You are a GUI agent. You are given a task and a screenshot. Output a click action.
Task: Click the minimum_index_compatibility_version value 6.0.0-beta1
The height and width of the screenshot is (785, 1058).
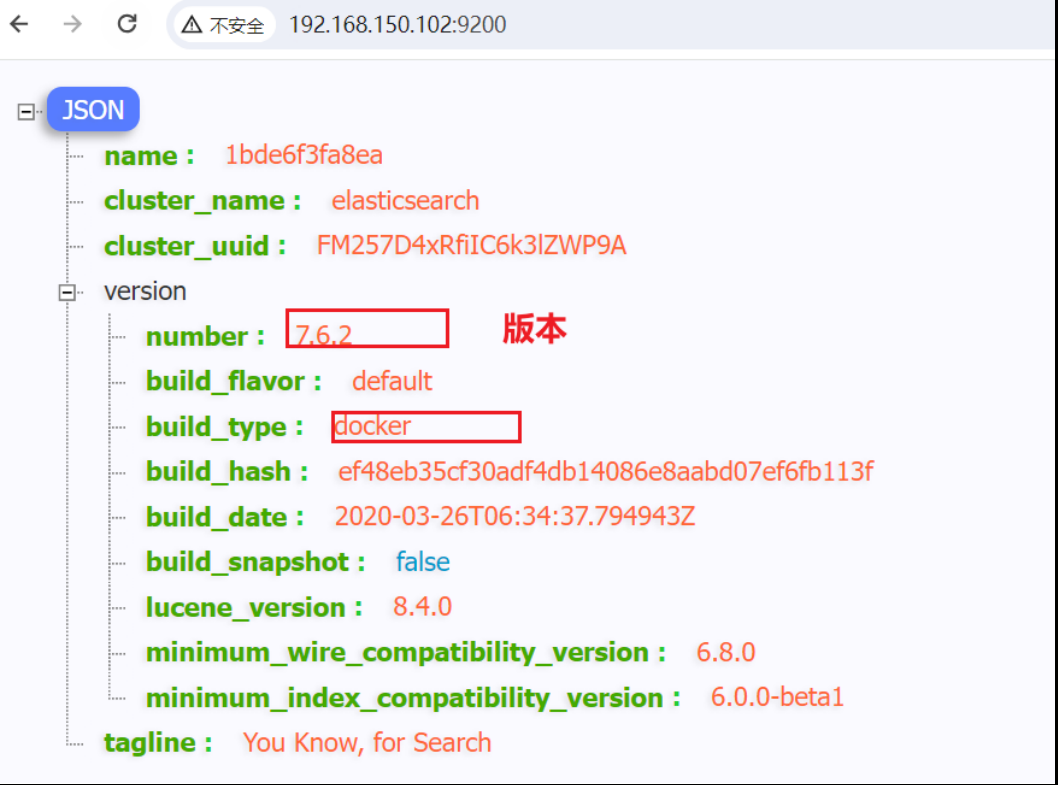click(x=777, y=697)
